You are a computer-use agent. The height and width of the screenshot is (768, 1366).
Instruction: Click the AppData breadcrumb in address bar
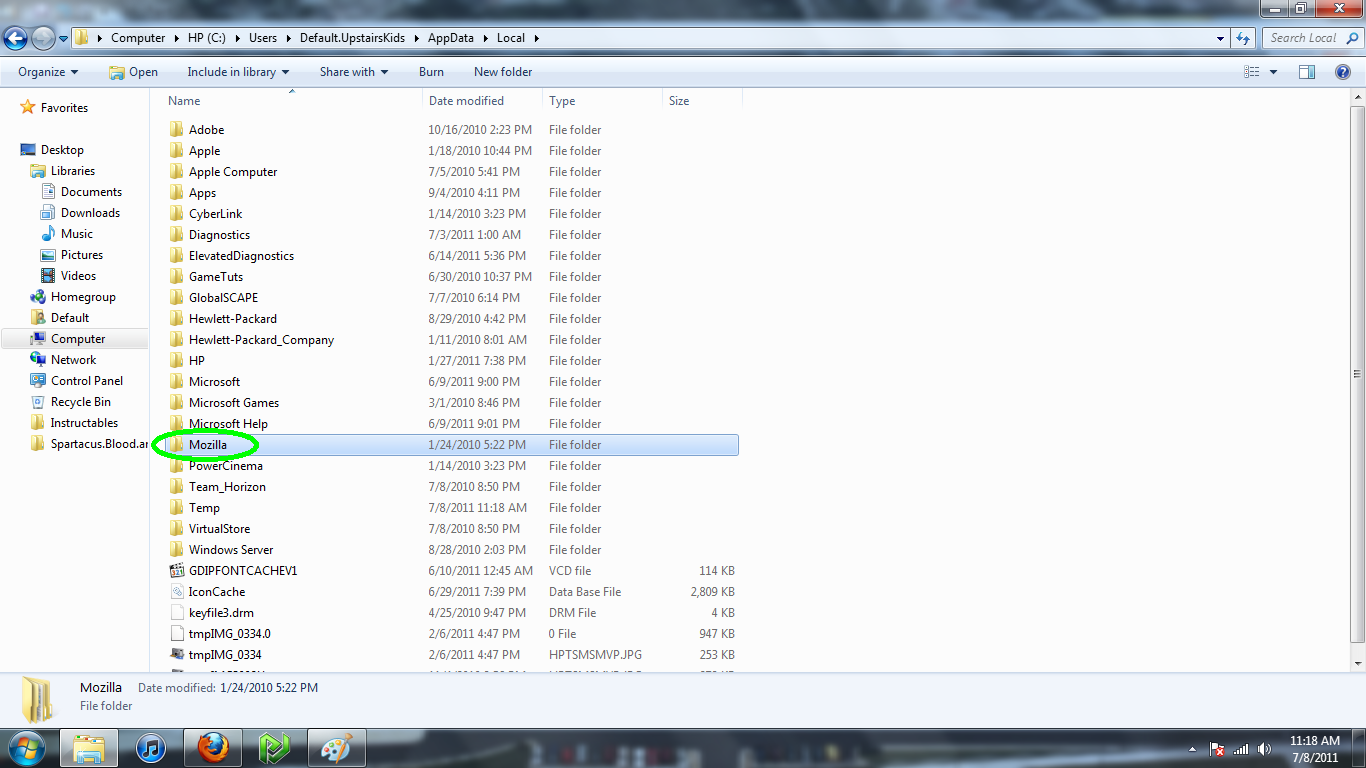click(449, 38)
